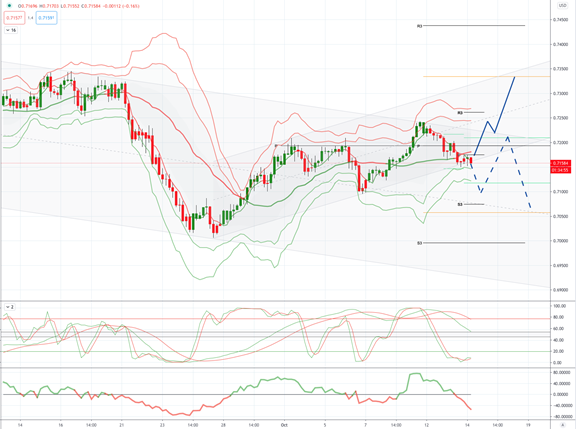Click the blue buy price 0.71591 button
Viewport: 576px width, 429px height.
tap(47, 18)
